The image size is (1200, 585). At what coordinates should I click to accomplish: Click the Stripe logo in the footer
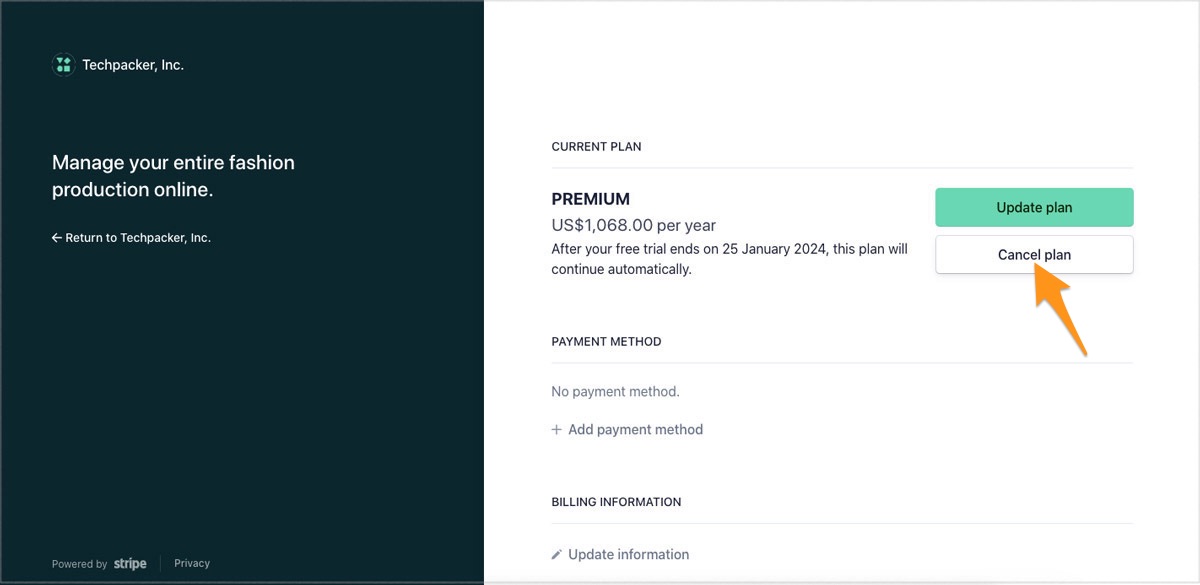click(130, 564)
